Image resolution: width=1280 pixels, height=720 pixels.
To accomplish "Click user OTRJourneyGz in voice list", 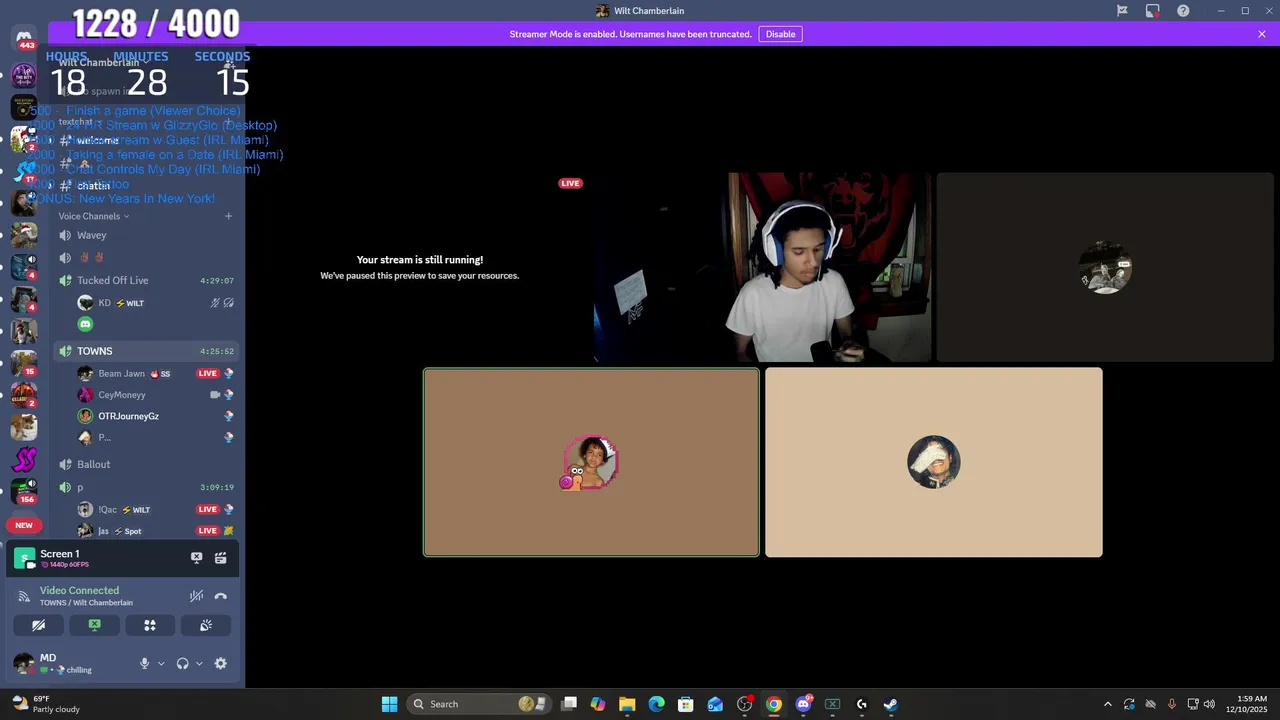I will (155, 416).
